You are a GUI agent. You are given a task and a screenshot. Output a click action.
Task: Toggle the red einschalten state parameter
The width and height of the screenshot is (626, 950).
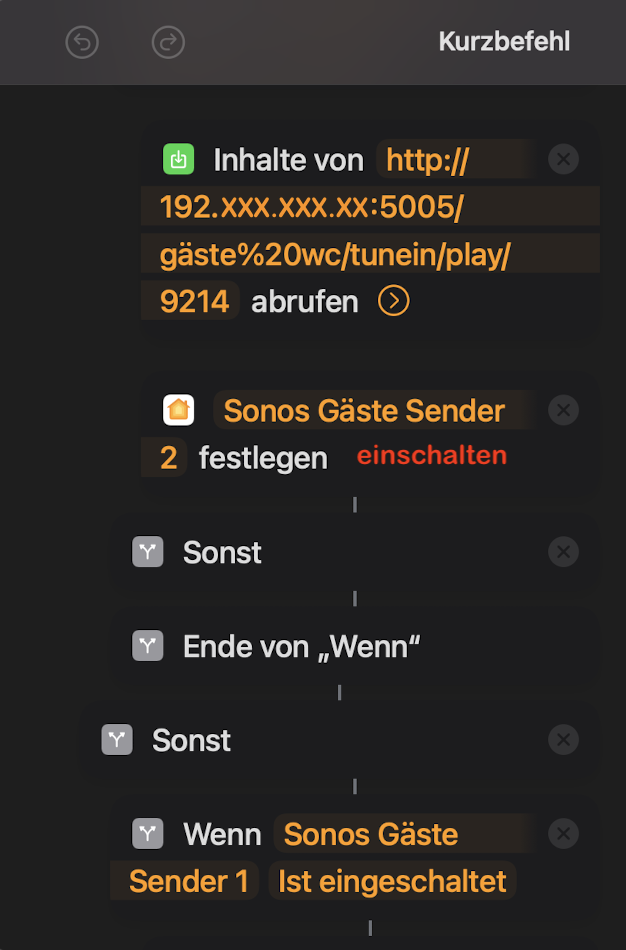point(432,456)
